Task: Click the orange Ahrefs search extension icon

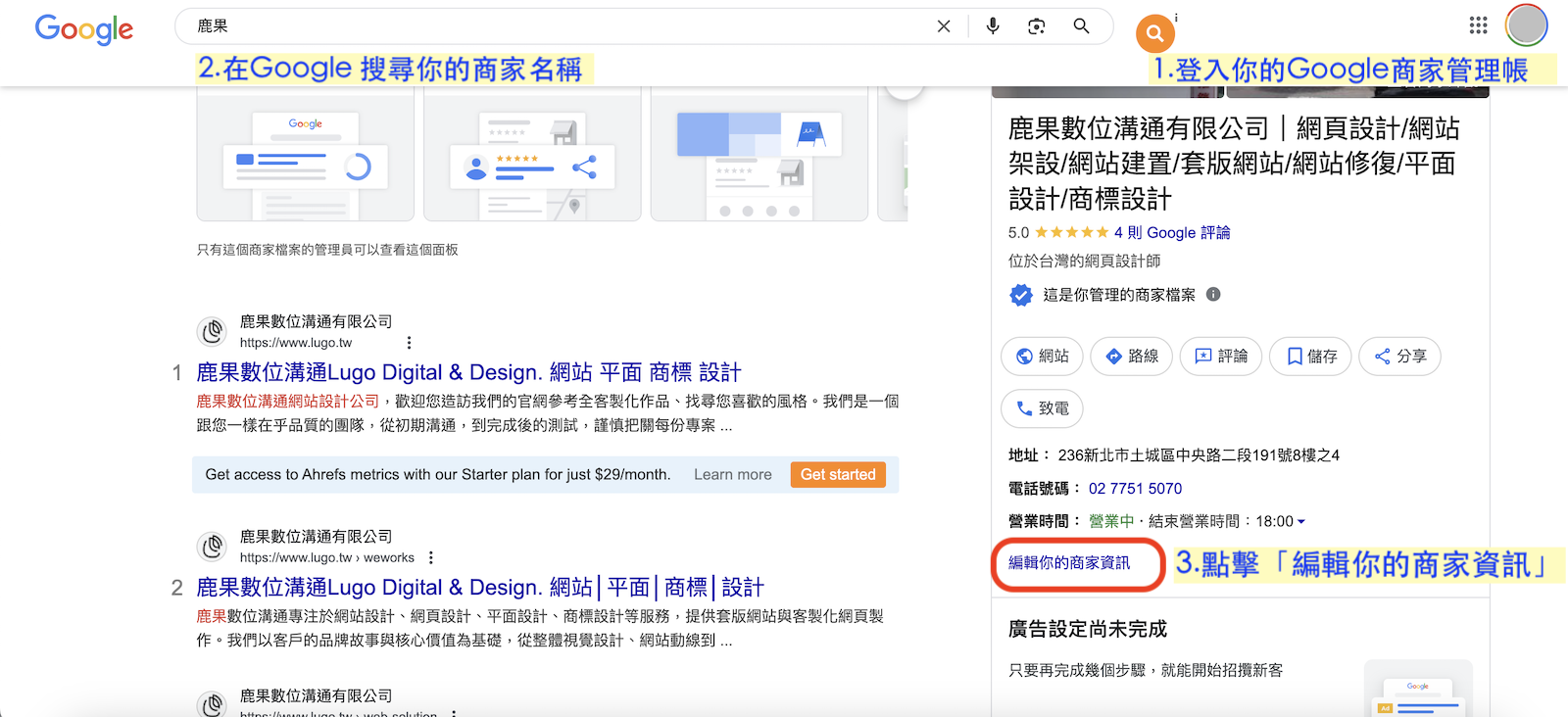Action: click(1155, 33)
